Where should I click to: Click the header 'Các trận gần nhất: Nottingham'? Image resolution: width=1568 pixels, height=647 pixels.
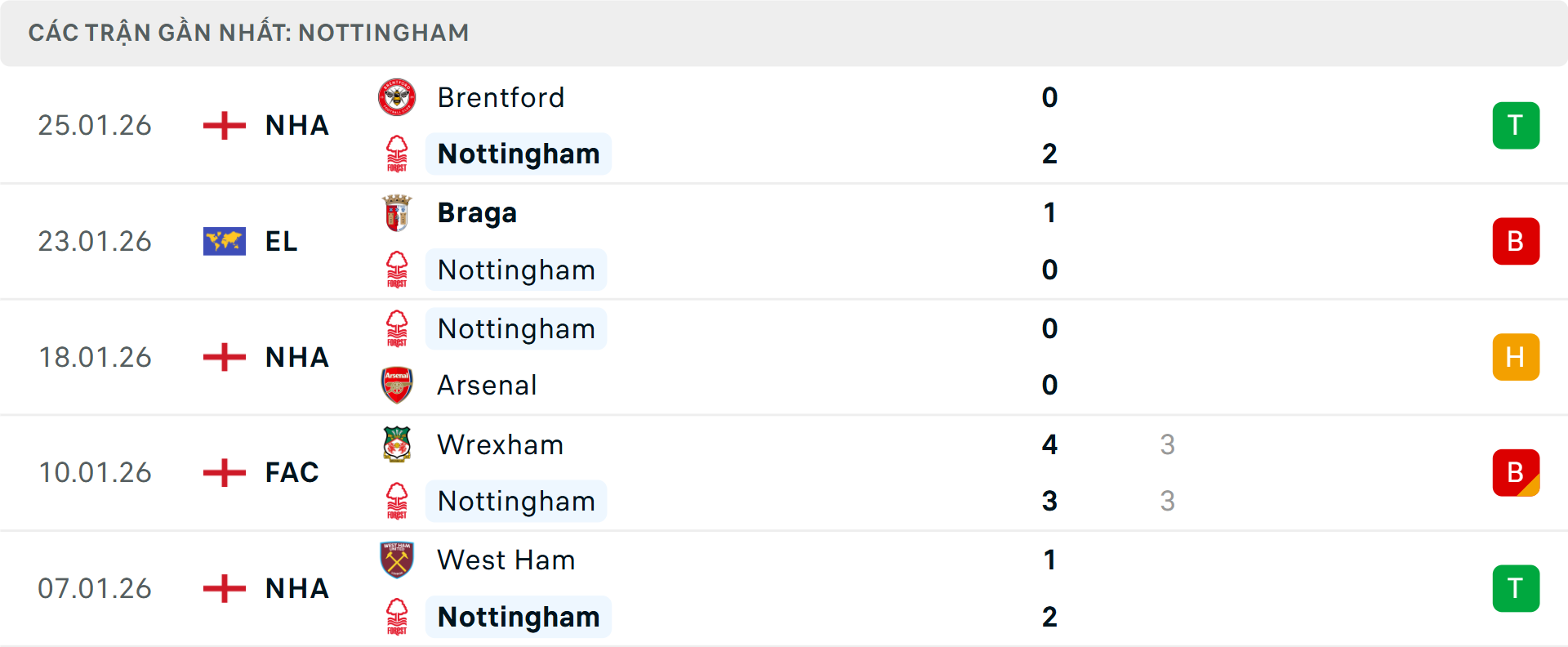pos(248,33)
